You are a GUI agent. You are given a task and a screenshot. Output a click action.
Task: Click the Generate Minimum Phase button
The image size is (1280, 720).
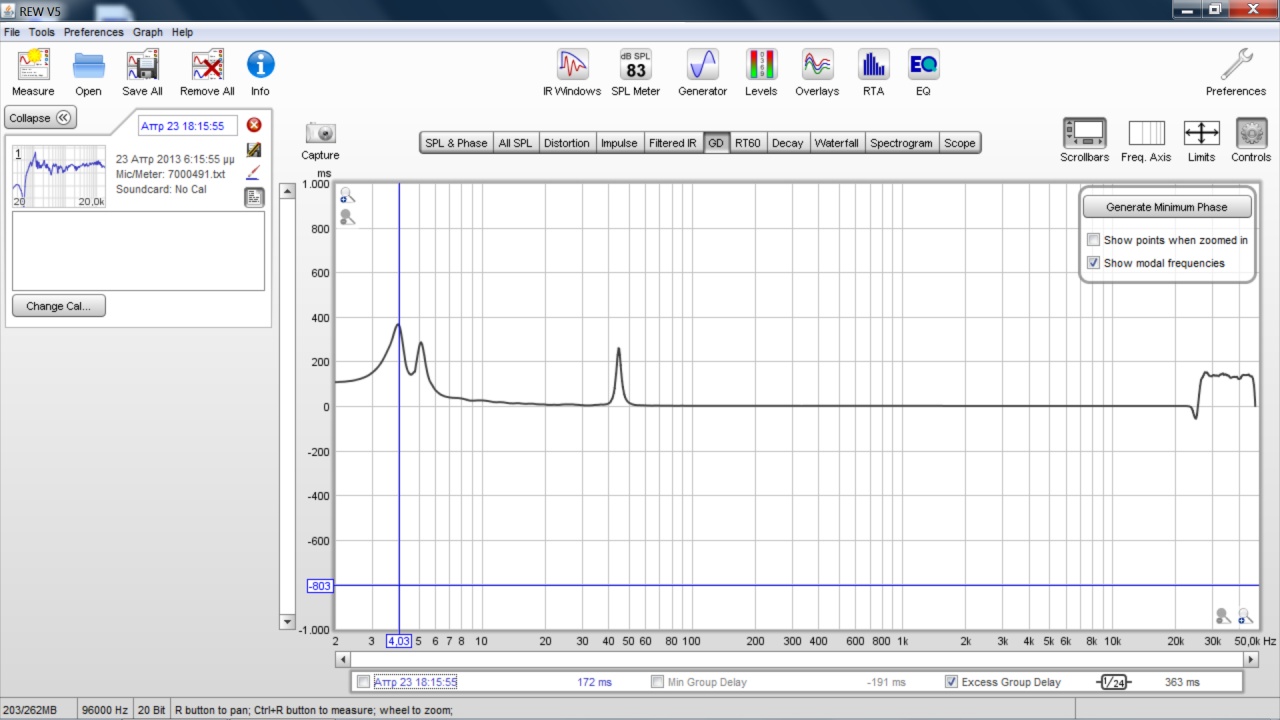coord(1166,207)
